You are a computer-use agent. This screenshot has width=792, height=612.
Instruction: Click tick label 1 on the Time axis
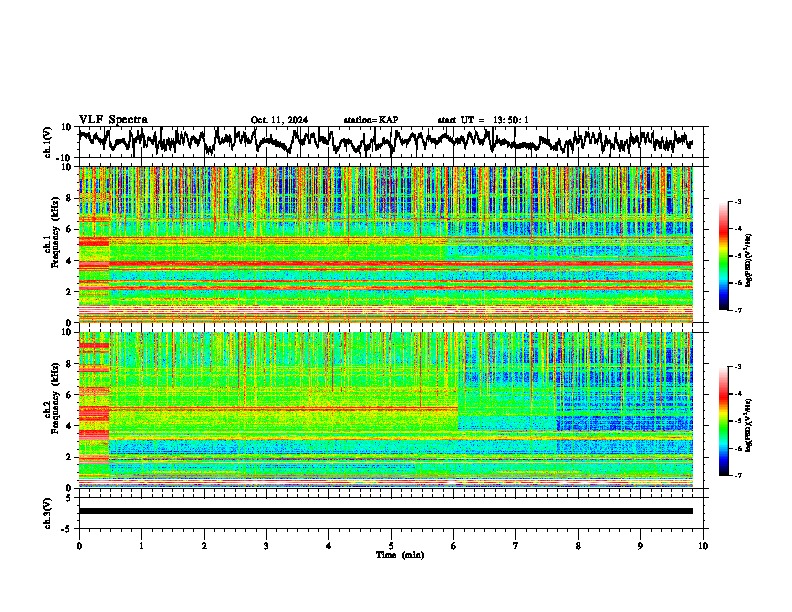tap(141, 546)
